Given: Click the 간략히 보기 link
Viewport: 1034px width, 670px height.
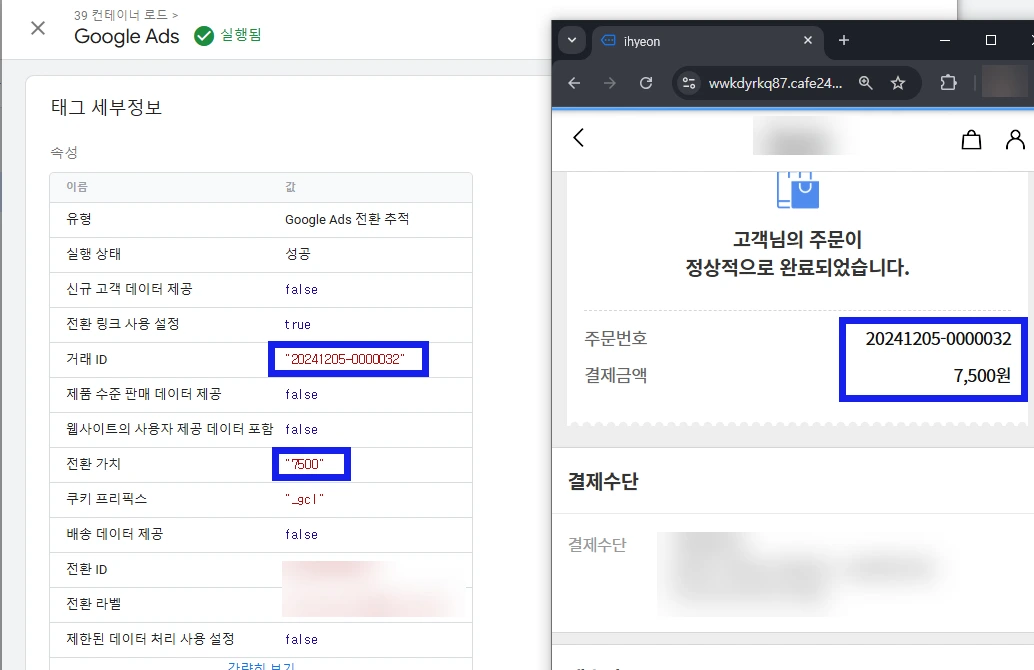Looking at the screenshot, I should (x=261, y=665).
